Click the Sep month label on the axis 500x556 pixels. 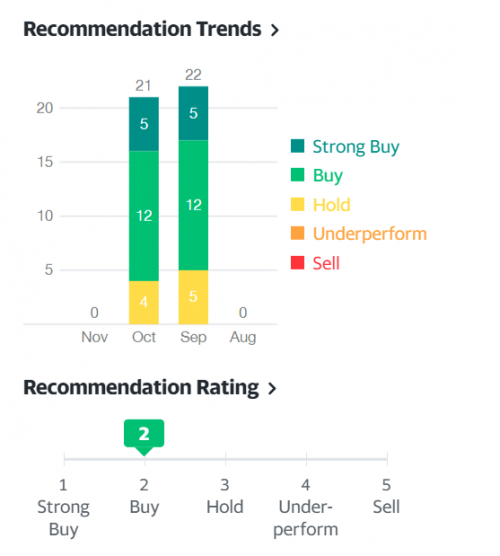[x=193, y=337]
